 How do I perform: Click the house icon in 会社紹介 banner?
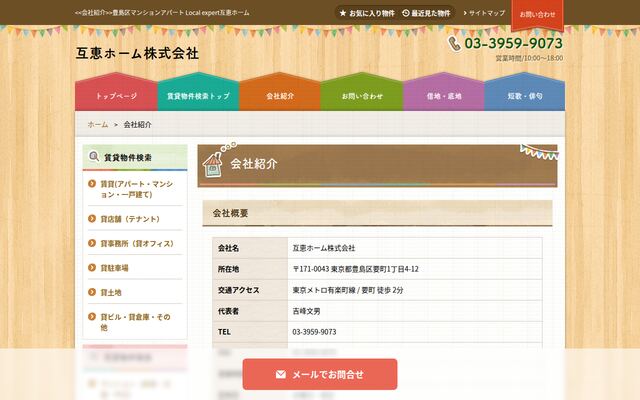pos(213,165)
